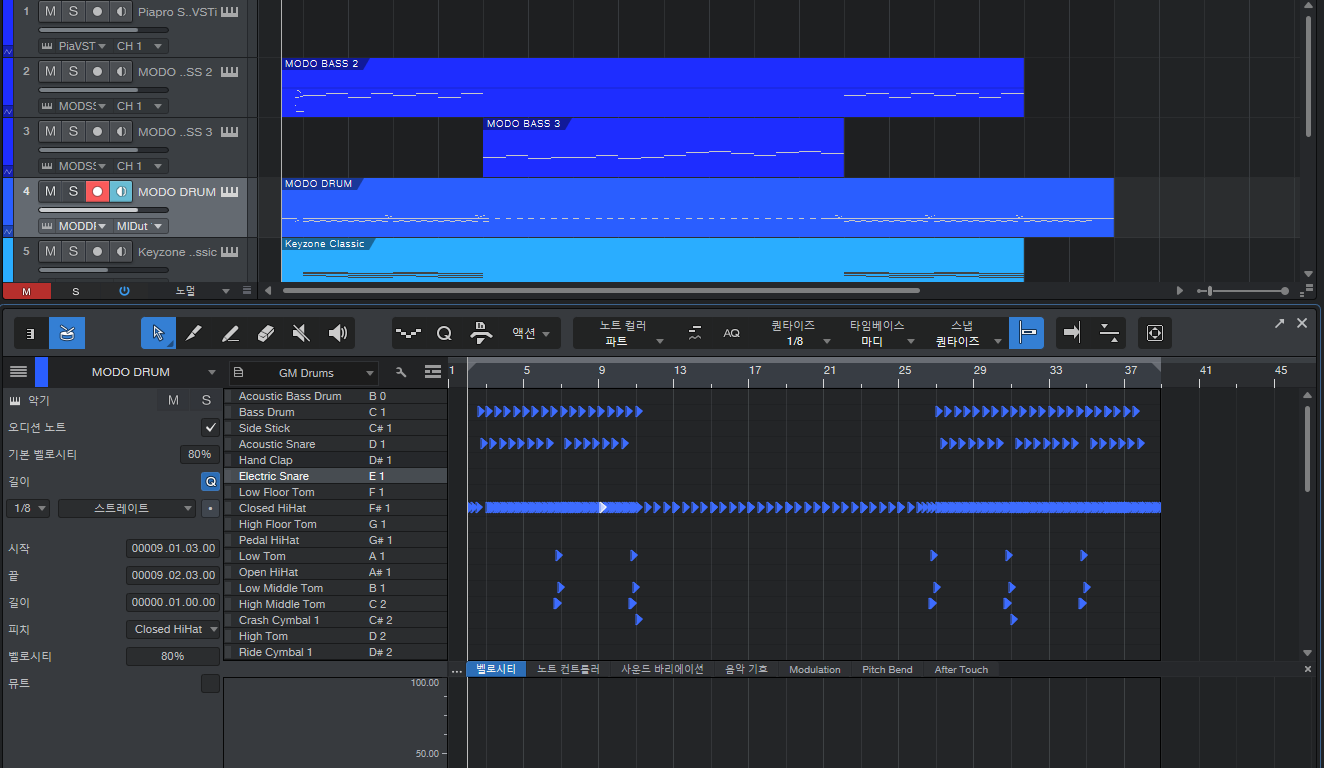Viewport: 1324px width, 768px height.
Task: Open the GM Drums map dropdown
Action: point(304,372)
